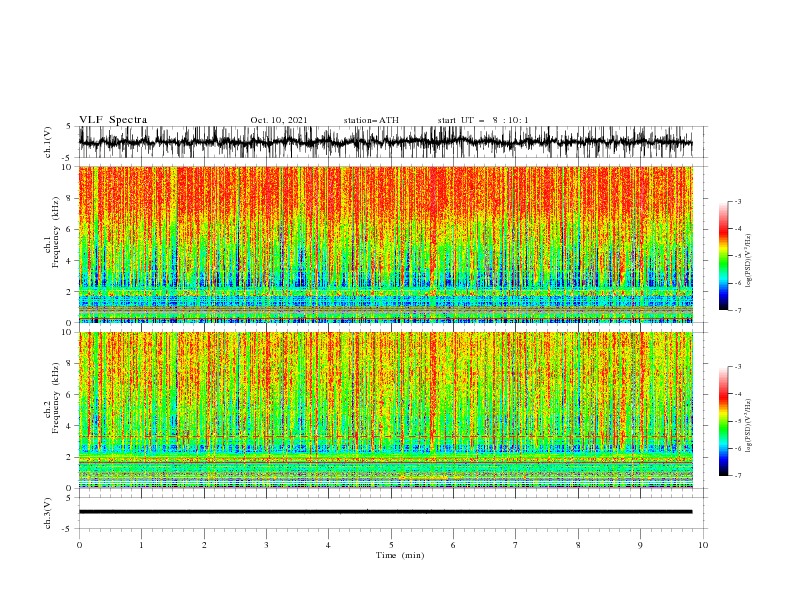Click the ch.1 frequency tick "4"

pyautogui.click(x=69, y=261)
